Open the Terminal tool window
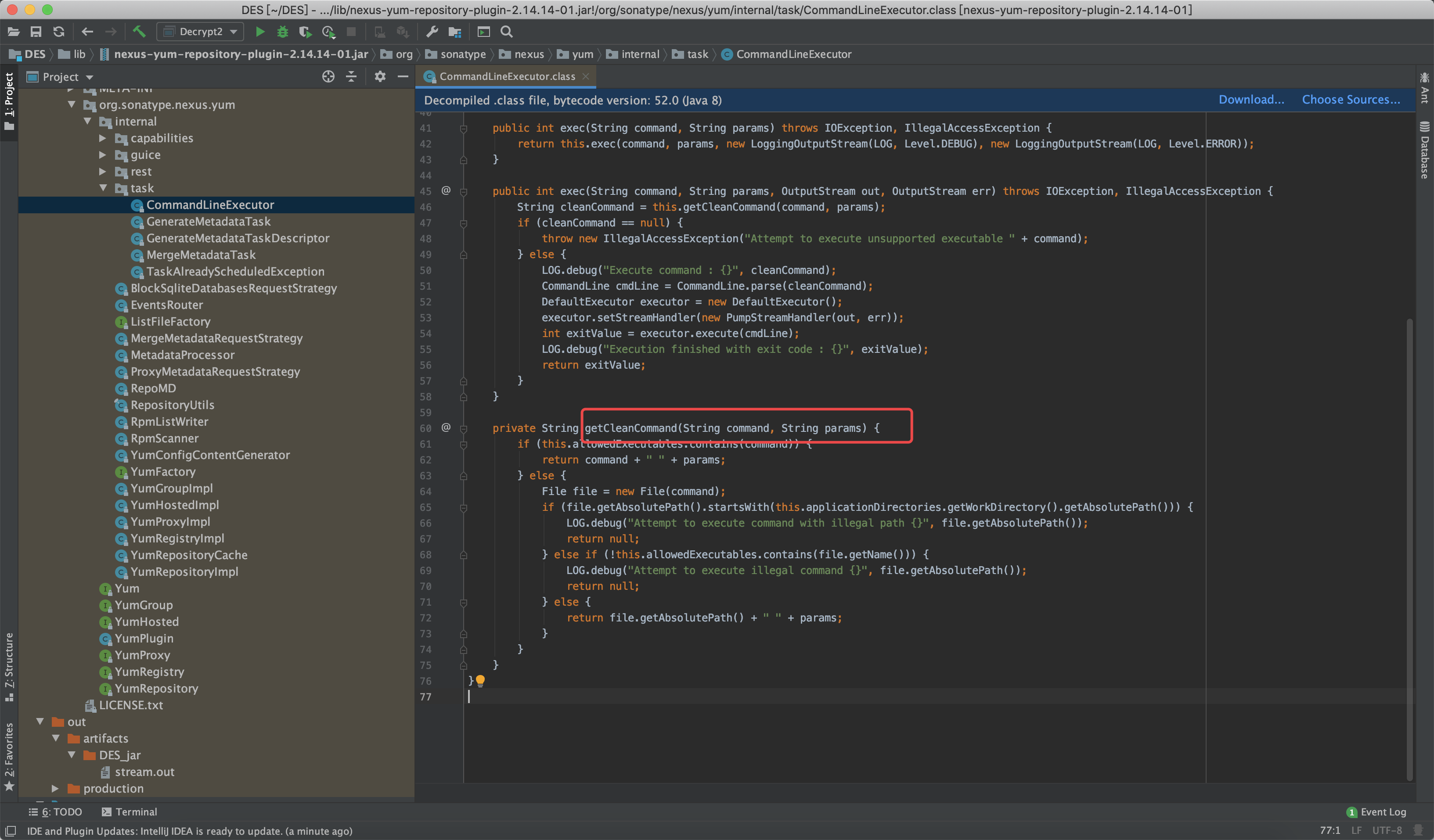 (x=129, y=811)
